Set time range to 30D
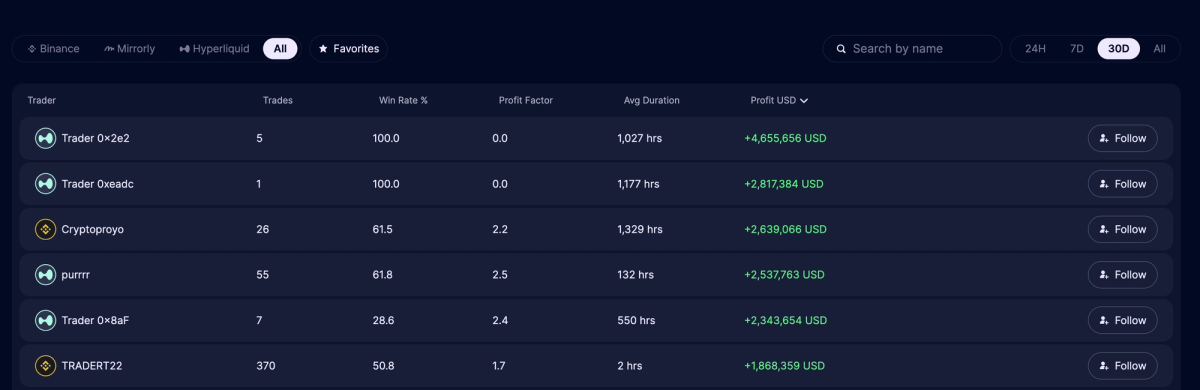Screen dimensions: 1200x390 pyautogui.click(x=1119, y=48)
